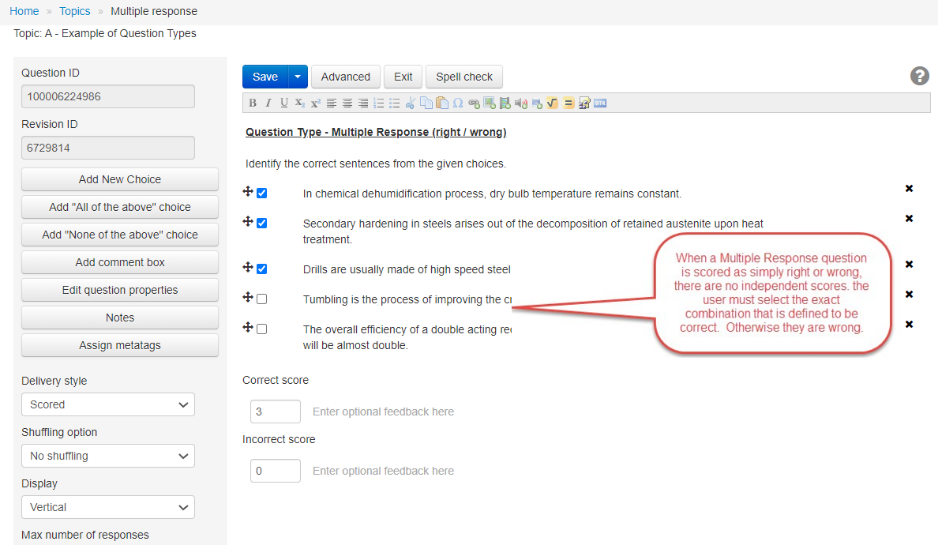This screenshot has width=938, height=545.
Task: Delete the Drills high speed steel choice
Action: pos(909,264)
